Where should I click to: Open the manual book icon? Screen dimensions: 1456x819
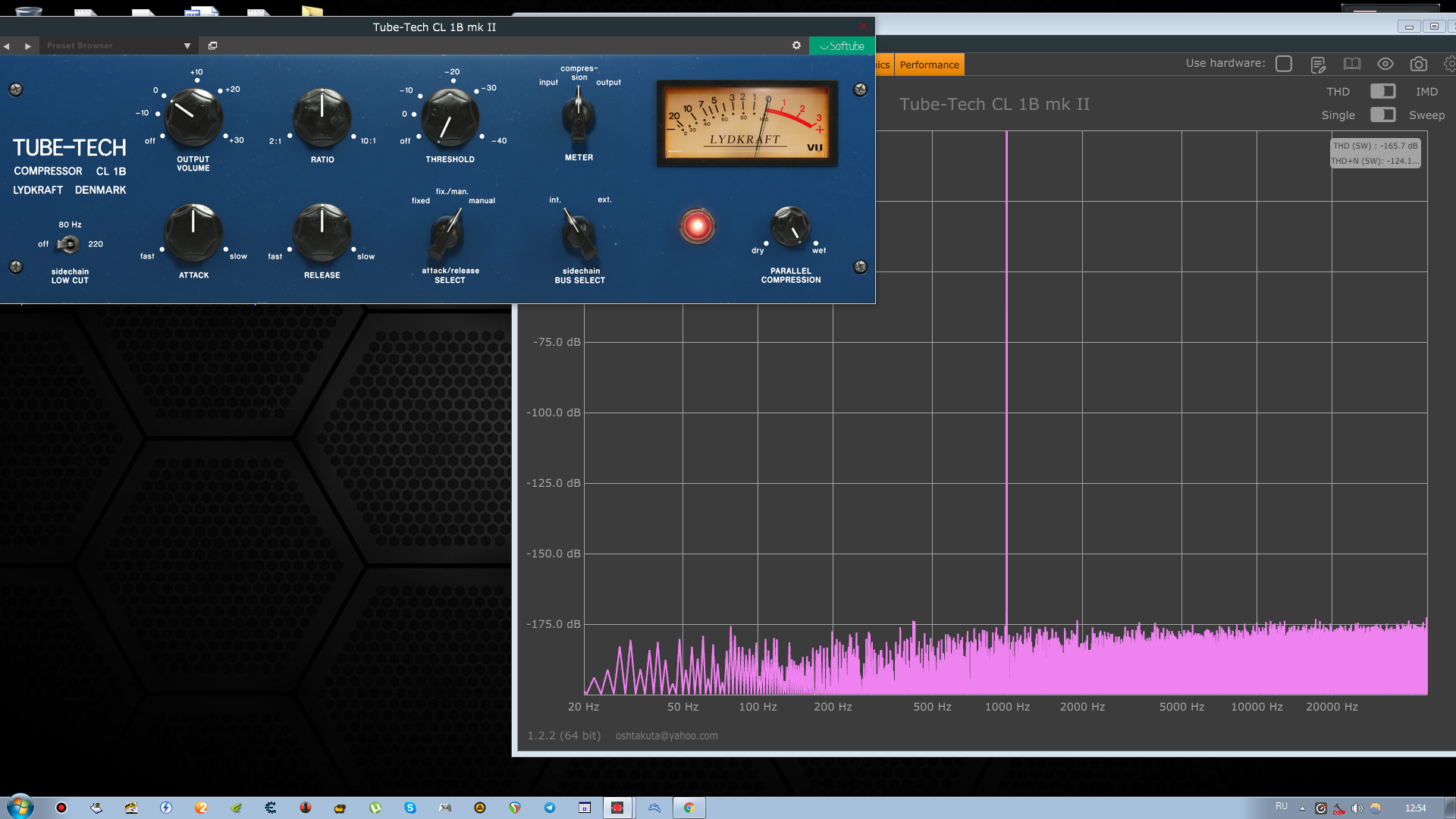click(1351, 64)
